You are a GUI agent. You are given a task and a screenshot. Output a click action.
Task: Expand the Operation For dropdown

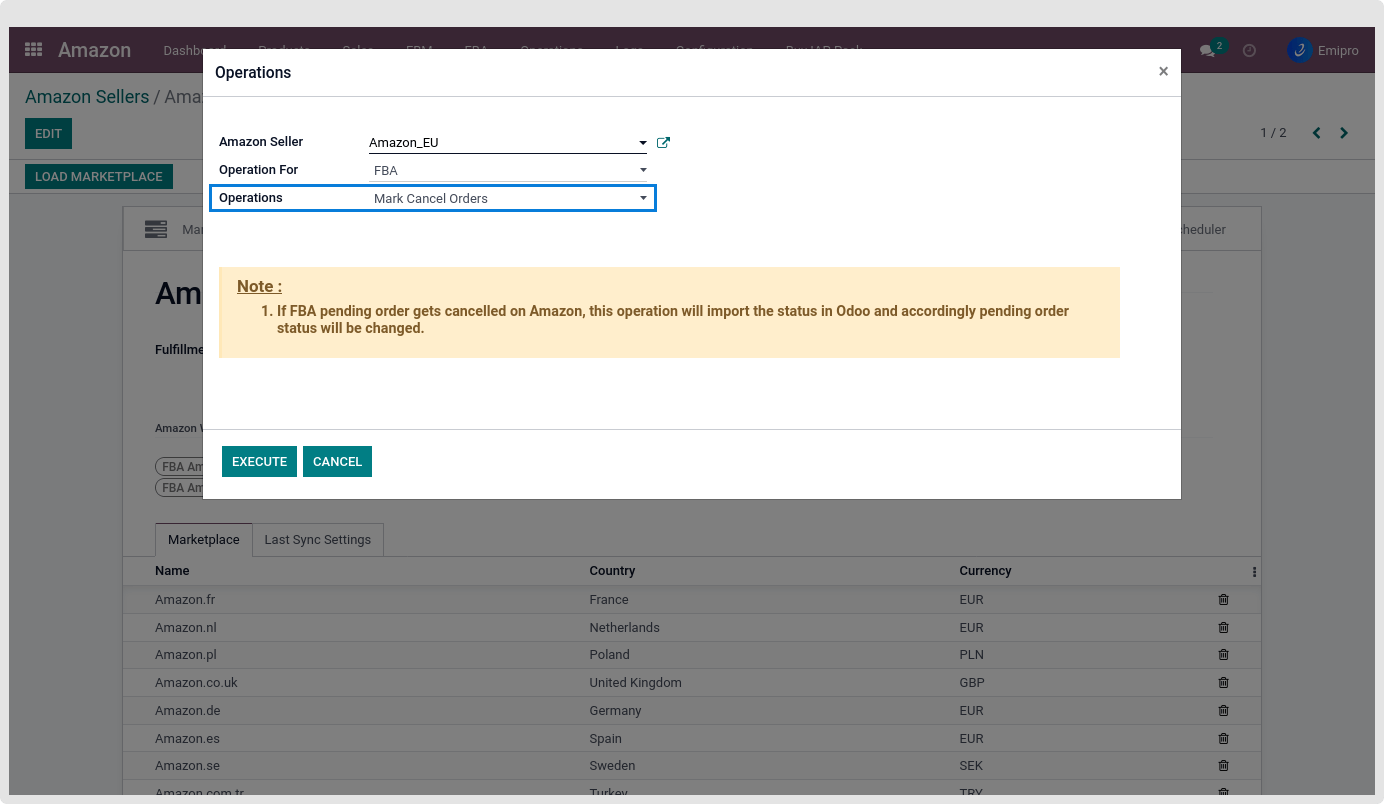[643, 171]
